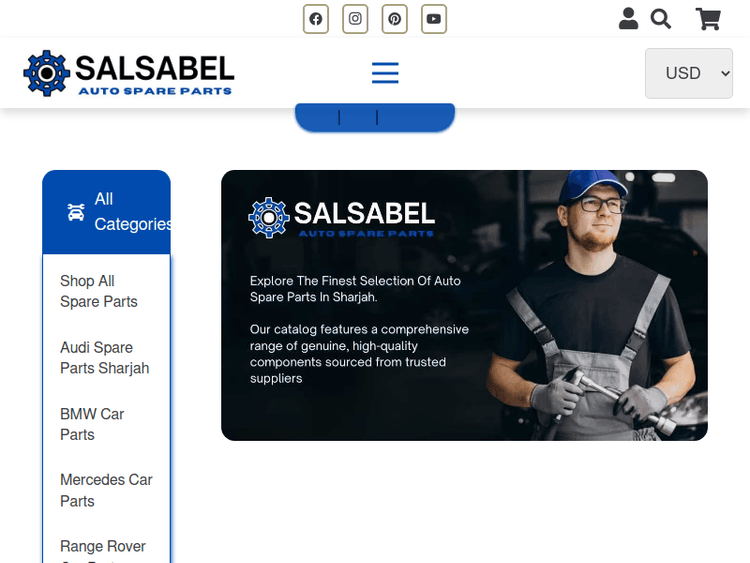Image resolution: width=750 pixels, height=563 pixels.
Task: Open the shopping cart icon
Action: (708, 19)
